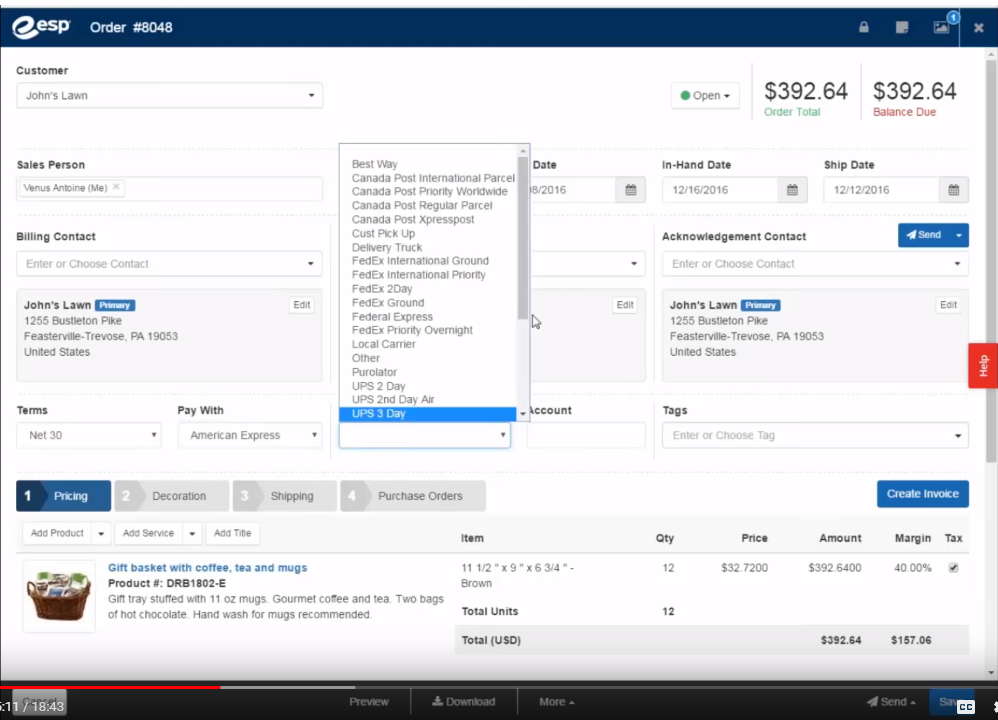
Task: Open the Open status dropdown
Action: 705,95
